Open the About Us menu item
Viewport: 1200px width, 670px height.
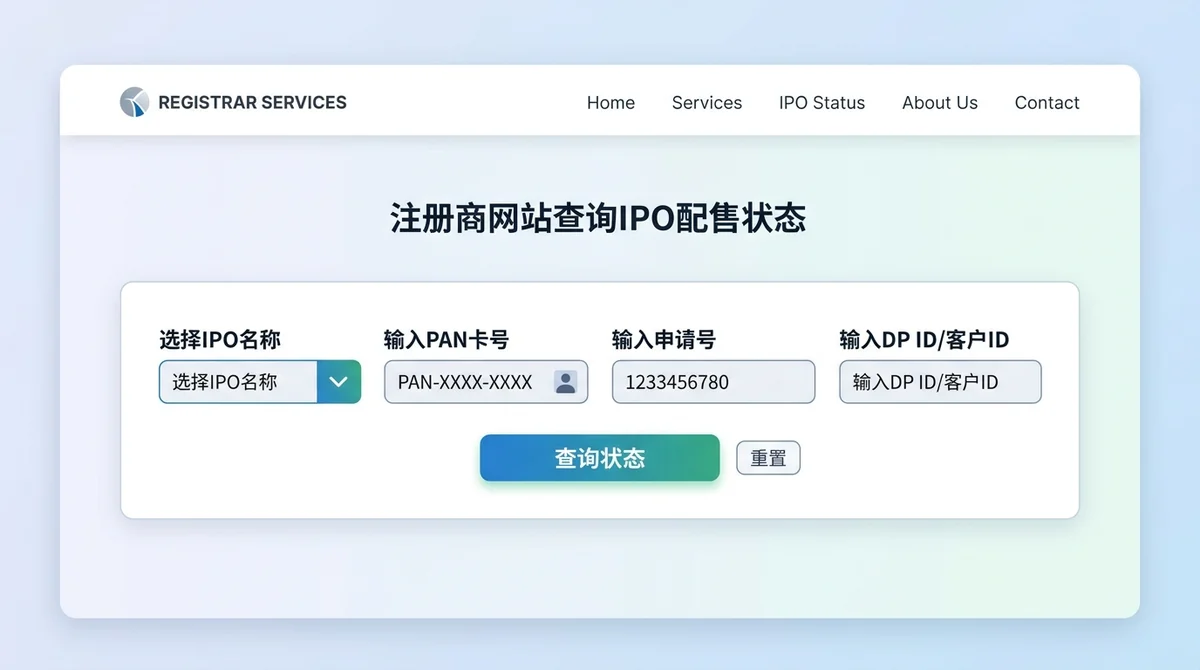pyautogui.click(x=940, y=103)
